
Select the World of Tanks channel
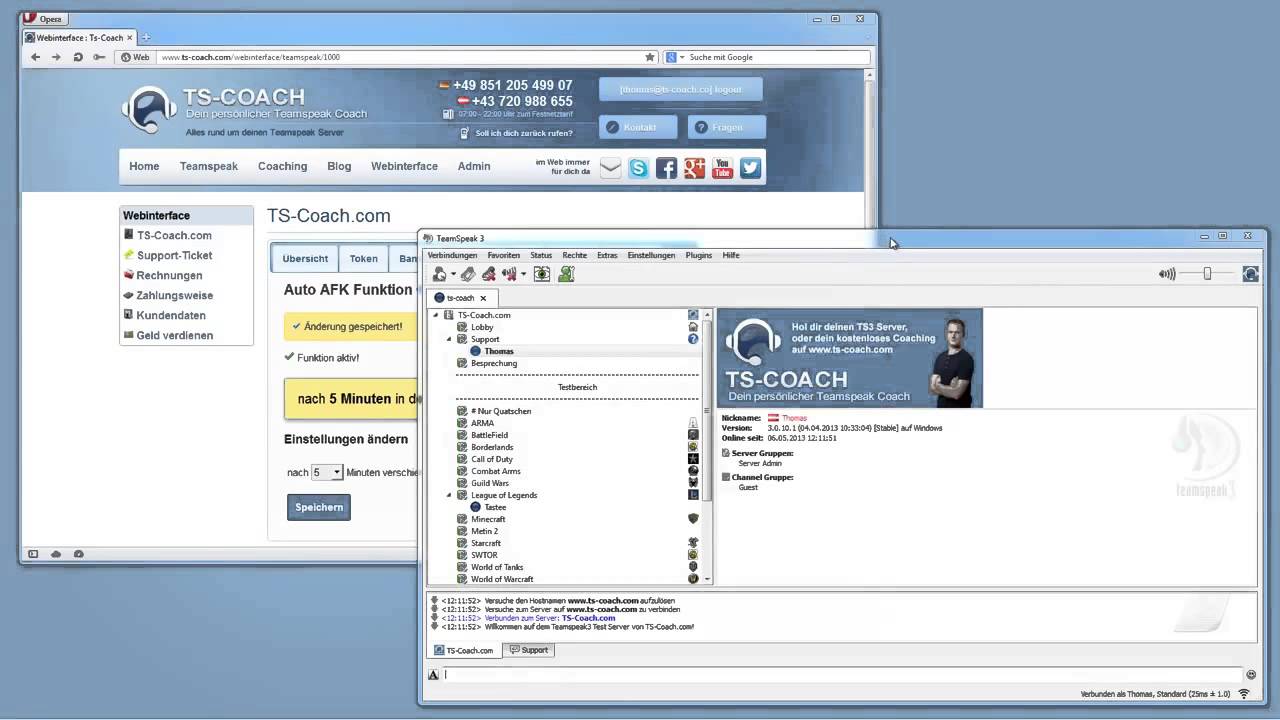[497, 567]
